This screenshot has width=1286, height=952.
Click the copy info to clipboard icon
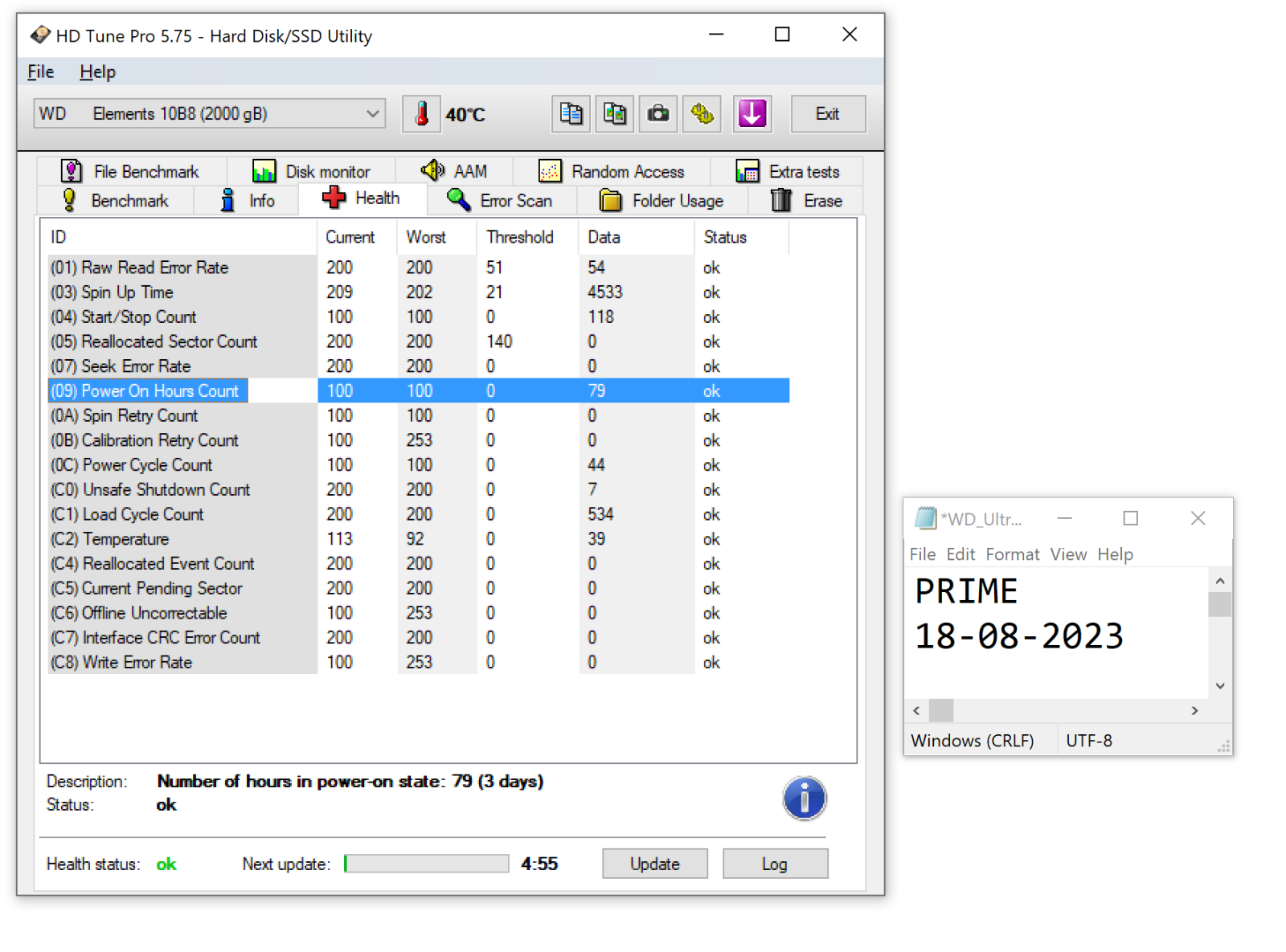point(571,114)
